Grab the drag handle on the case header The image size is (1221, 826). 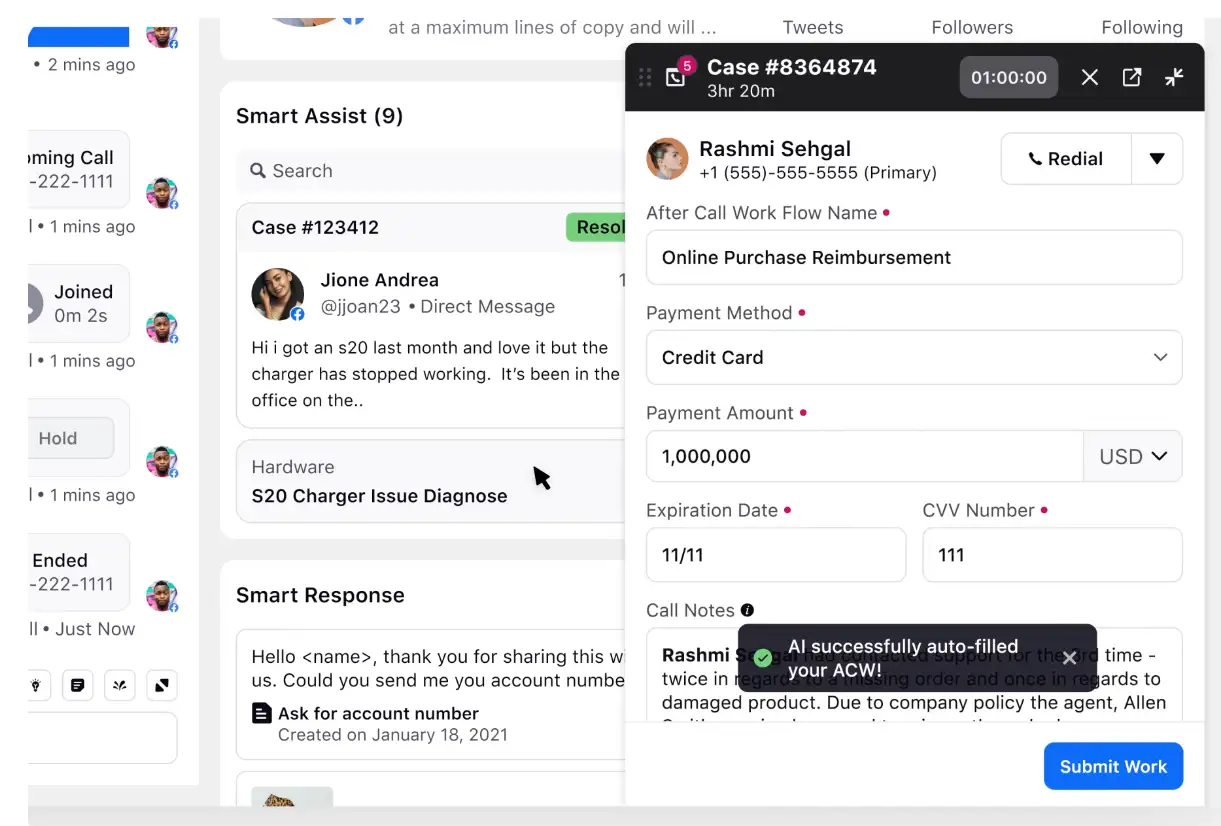tap(645, 77)
